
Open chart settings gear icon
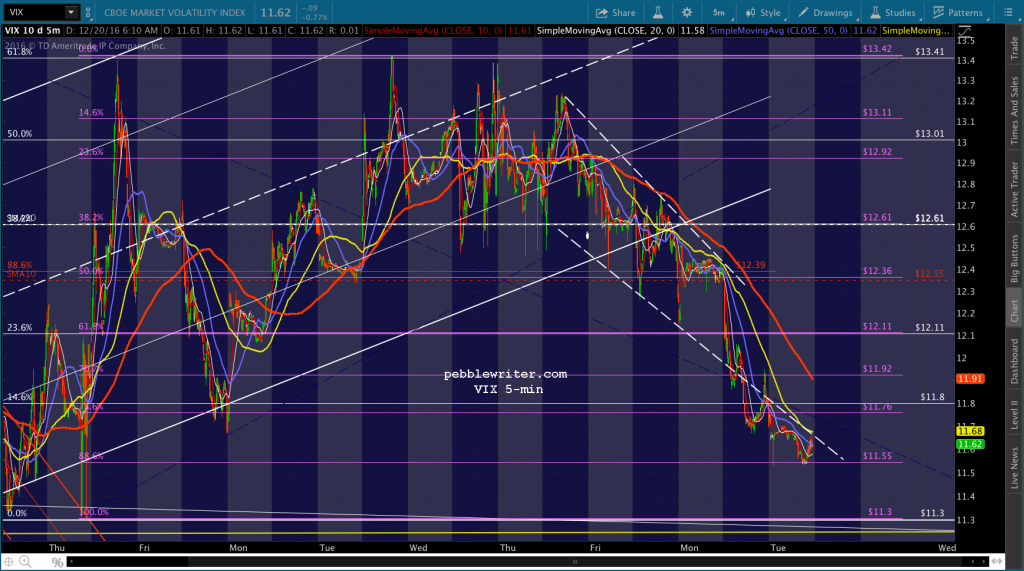[x=687, y=12]
